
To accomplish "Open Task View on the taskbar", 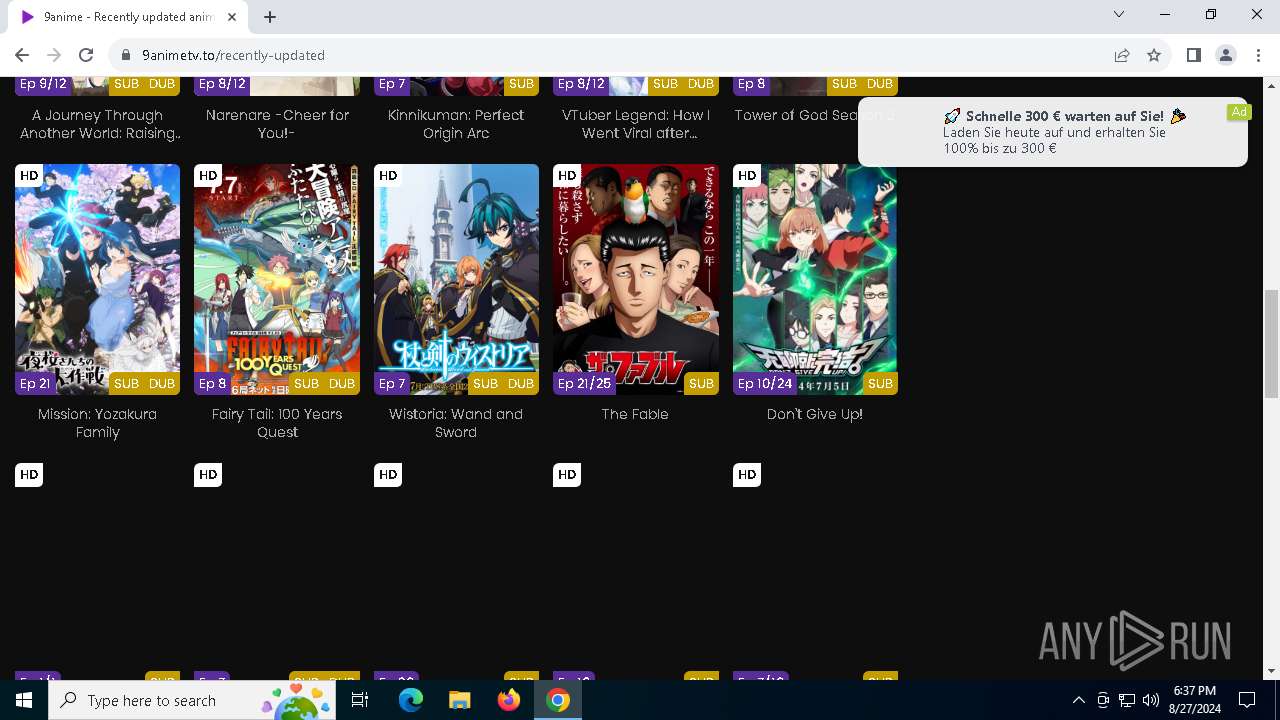I will pos(360,700).
